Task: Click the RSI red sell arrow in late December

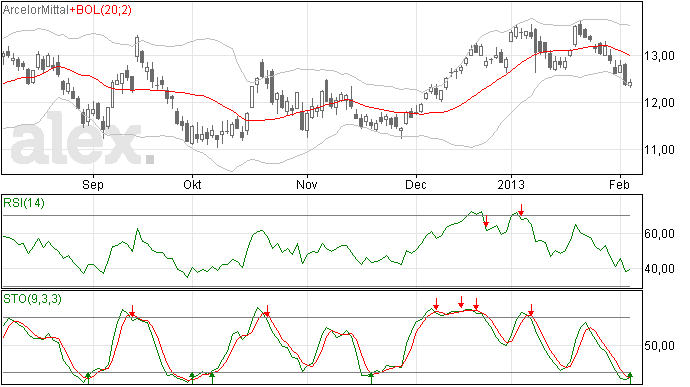Action: pos(486,221)
